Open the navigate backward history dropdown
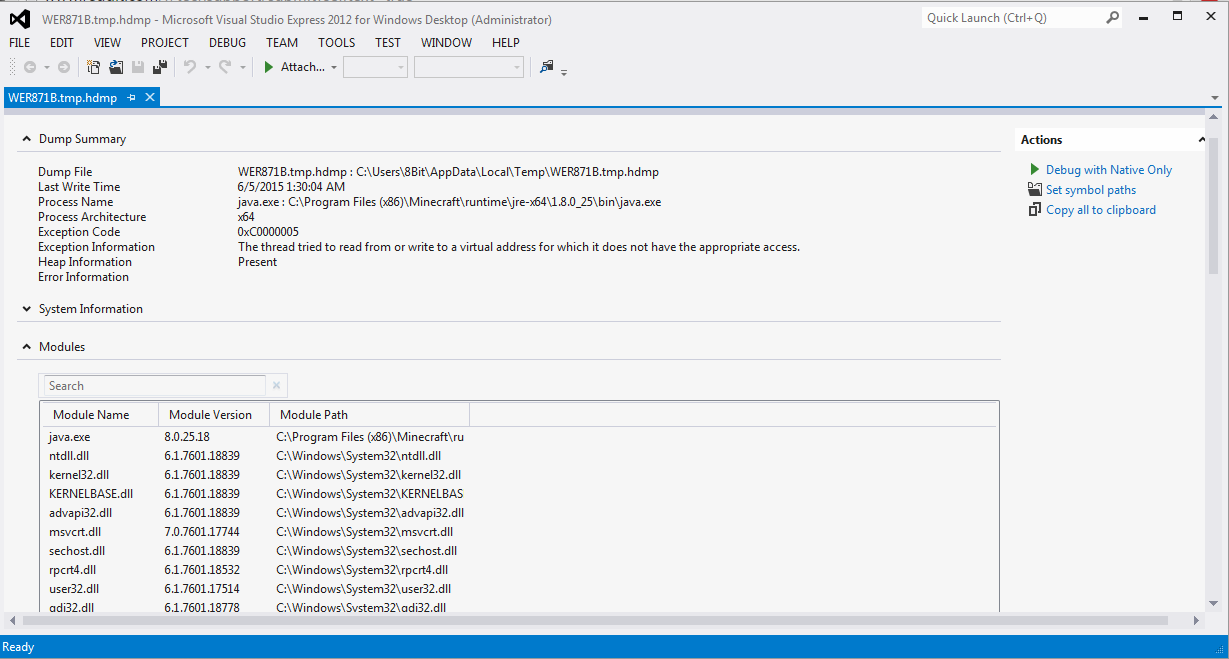Screen dimensions: 1229x659 click(x=47, y=67)
